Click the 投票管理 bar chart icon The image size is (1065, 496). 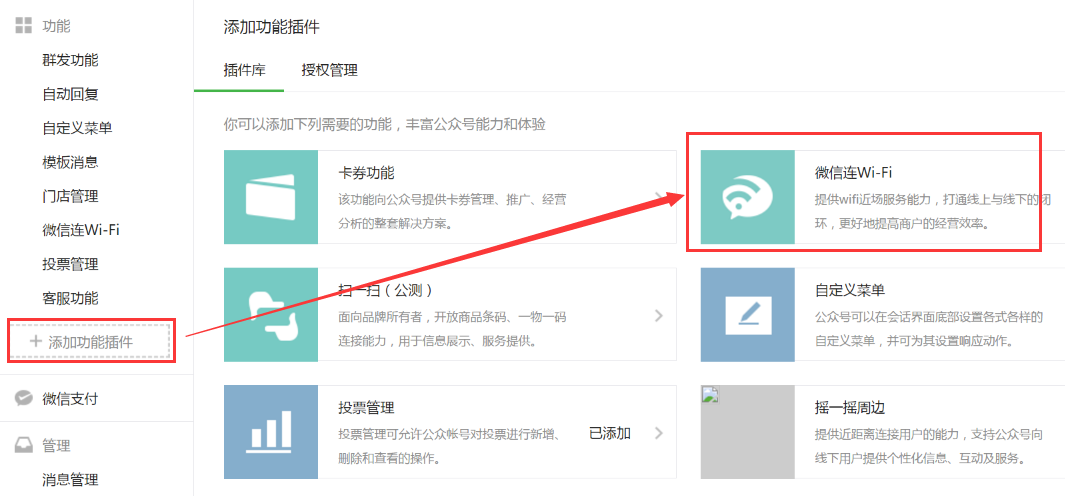point(270,431)
